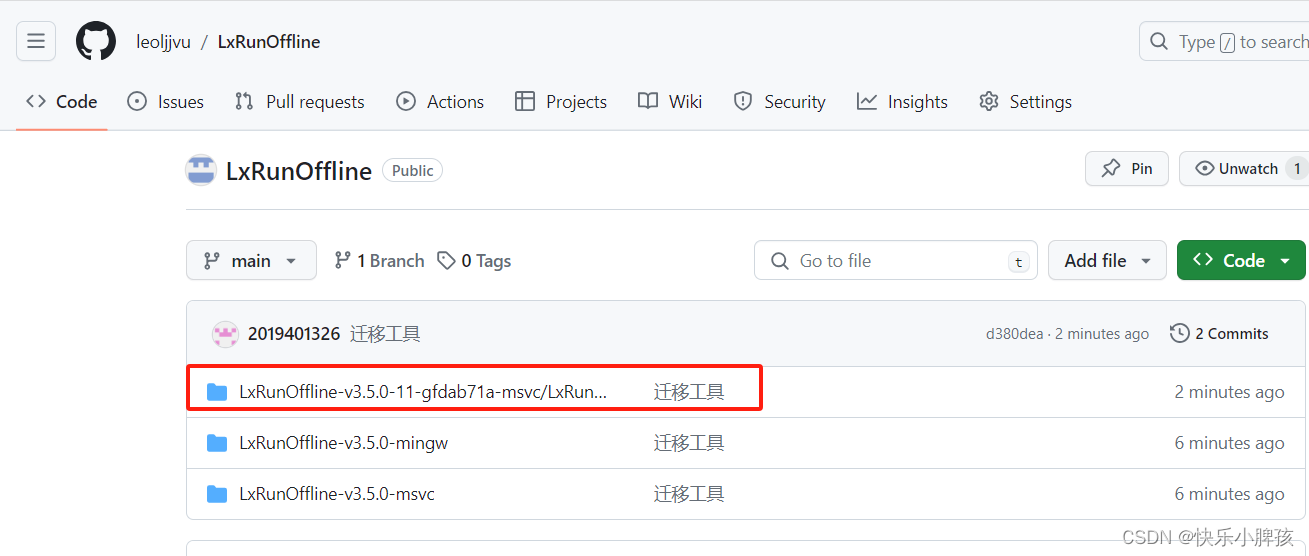The width and height of the screenshot is (1309, 556).
Task: Click folder icon of LxRunOffline-v3.5.0-msvc row
Action: (x=217, y=494)
